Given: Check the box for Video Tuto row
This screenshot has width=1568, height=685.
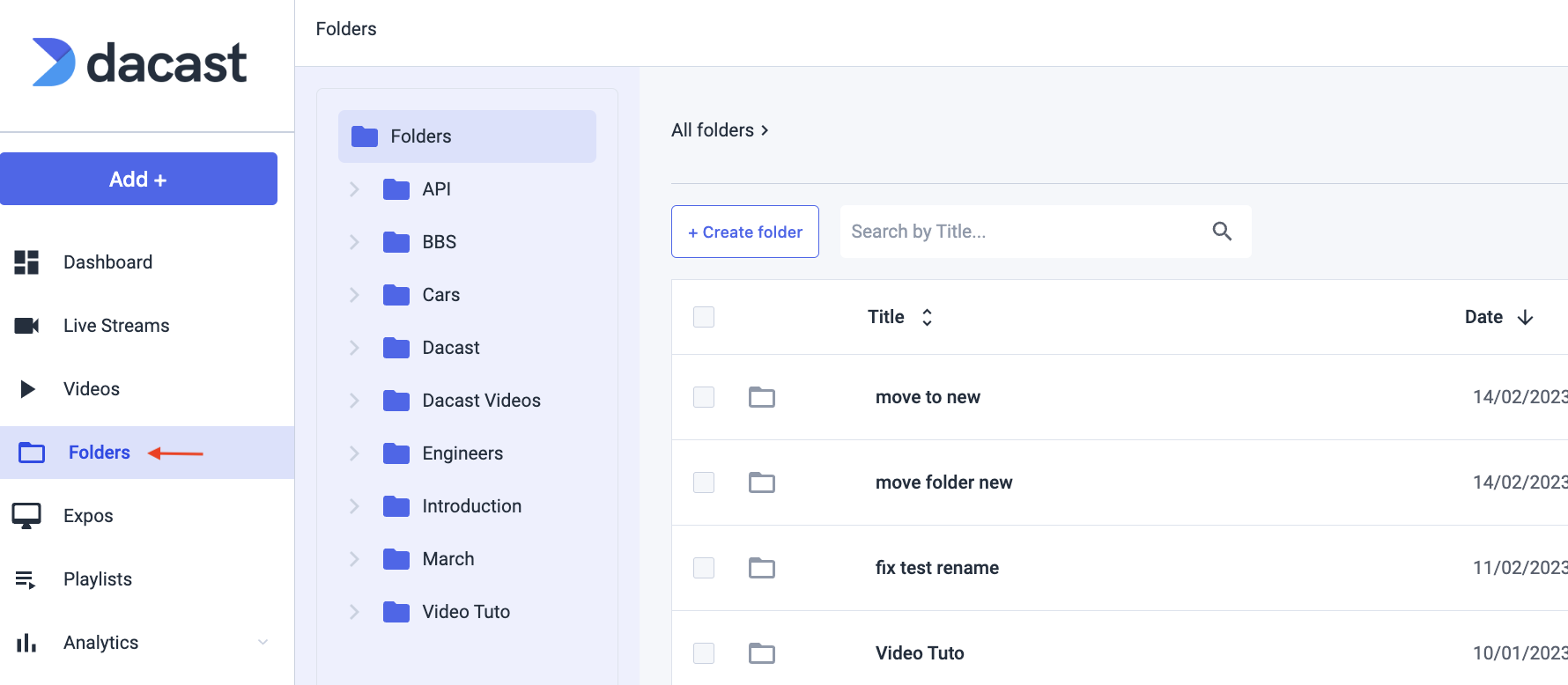Looking at the screenshot, I should pyautogui.click(x=704, y=653).
